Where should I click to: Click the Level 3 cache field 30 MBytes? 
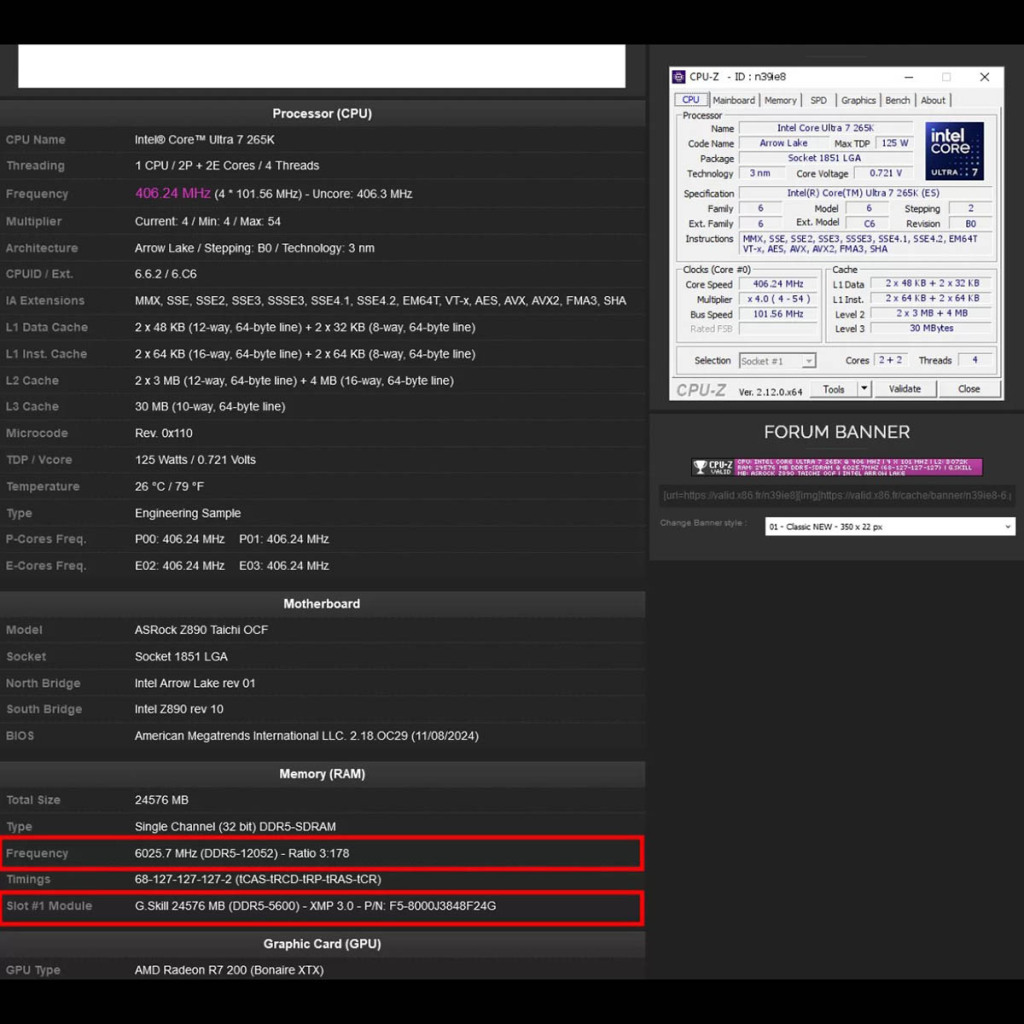point(931,328)
